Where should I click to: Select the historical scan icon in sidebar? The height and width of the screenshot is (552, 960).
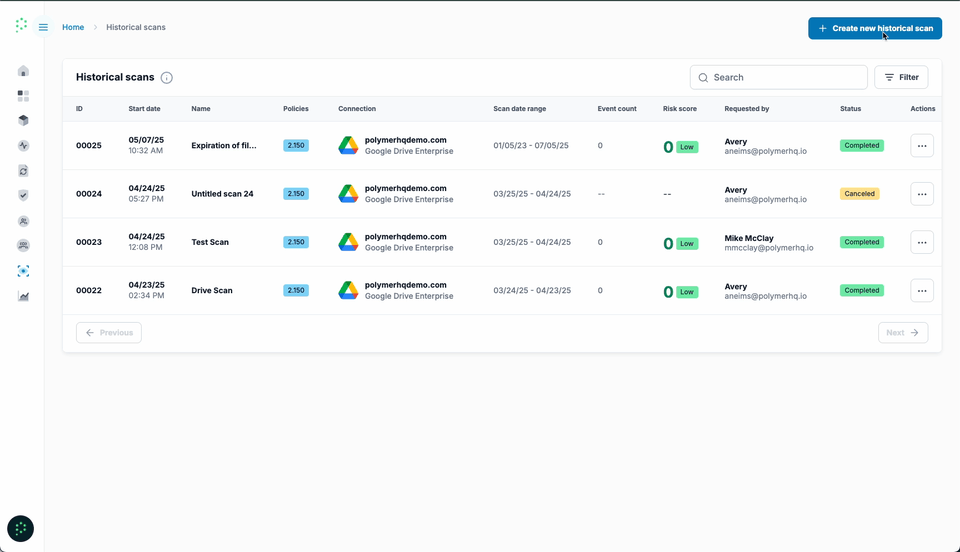(23, 271)
